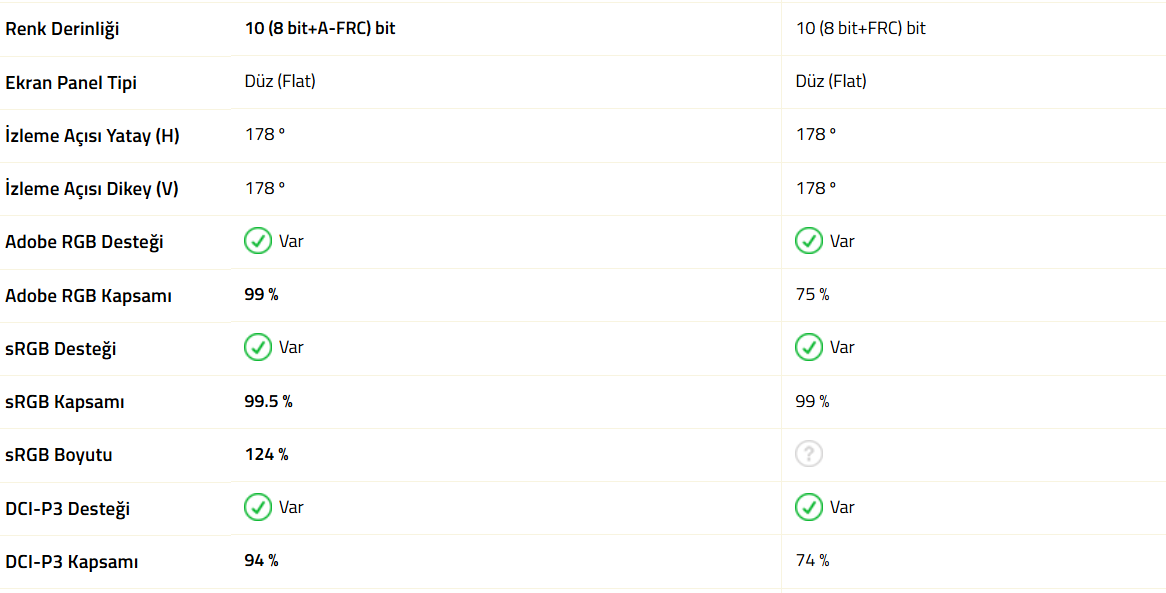Click the 99 % Adobe RGB coverage value
The image size is (1166, 593).
[x=261, y=295]
